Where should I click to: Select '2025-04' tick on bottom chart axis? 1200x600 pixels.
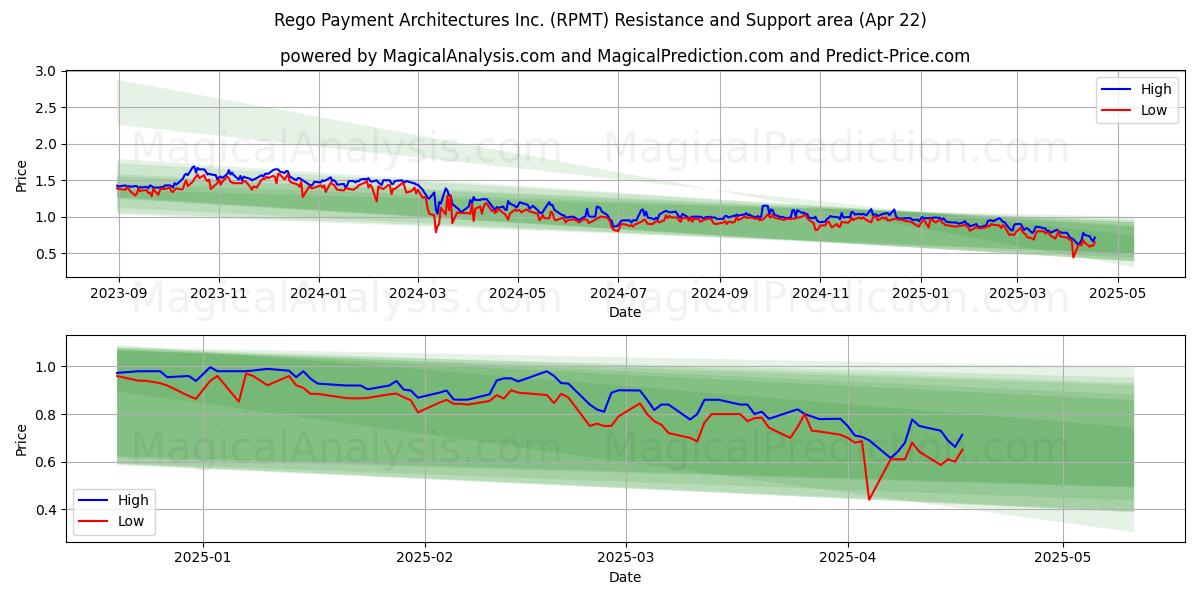(x=848, y=560)
